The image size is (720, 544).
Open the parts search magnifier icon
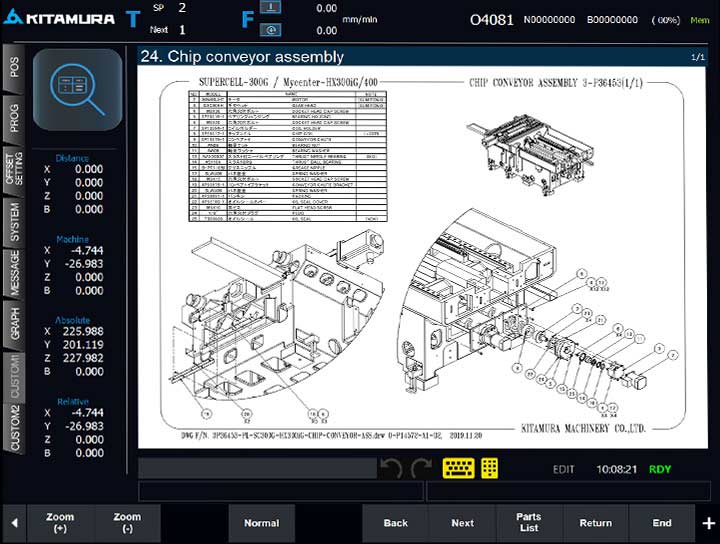tap(78, 90)
